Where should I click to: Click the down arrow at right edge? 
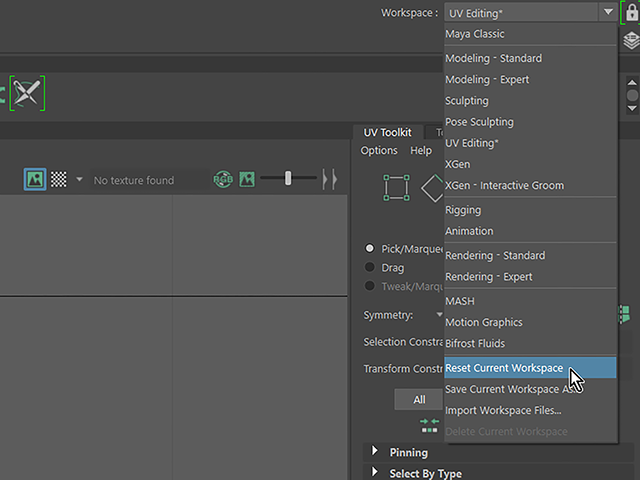[632, 108]
